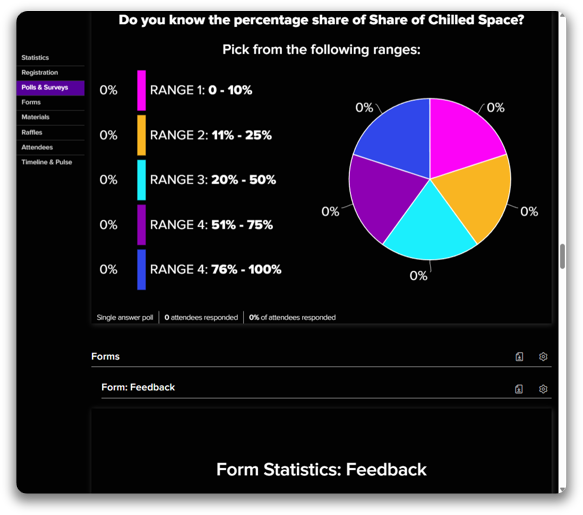Image resolution: width=583 pixels, height=515 pixels.
Task: Click export icon beside Form: Feedback
Action: click(x=519, y=389)
